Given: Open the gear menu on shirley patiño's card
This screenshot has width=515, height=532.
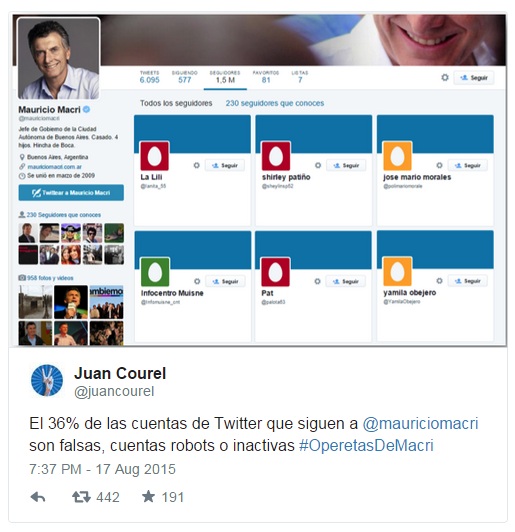Looking at the screenshot, I should pos(318,165).
